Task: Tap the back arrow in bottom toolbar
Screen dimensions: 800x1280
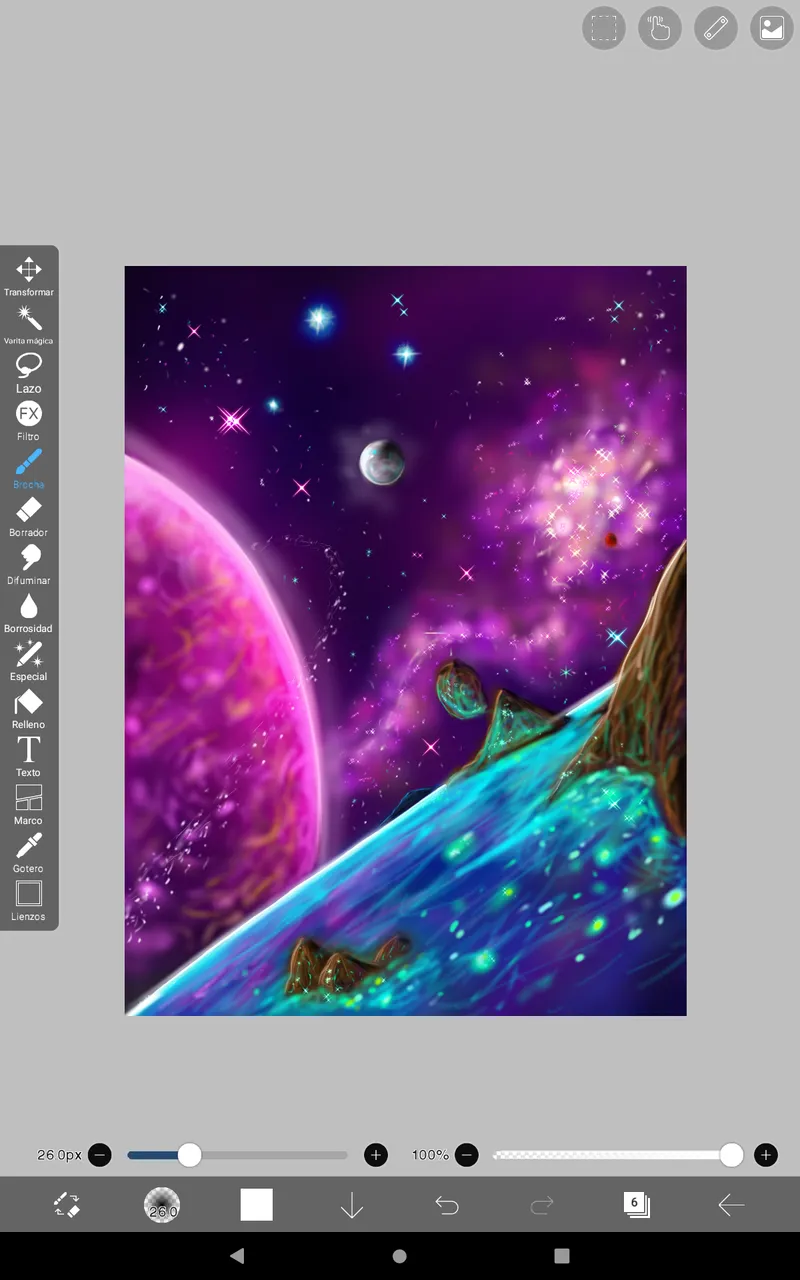Action: [x=732, y=1206]
